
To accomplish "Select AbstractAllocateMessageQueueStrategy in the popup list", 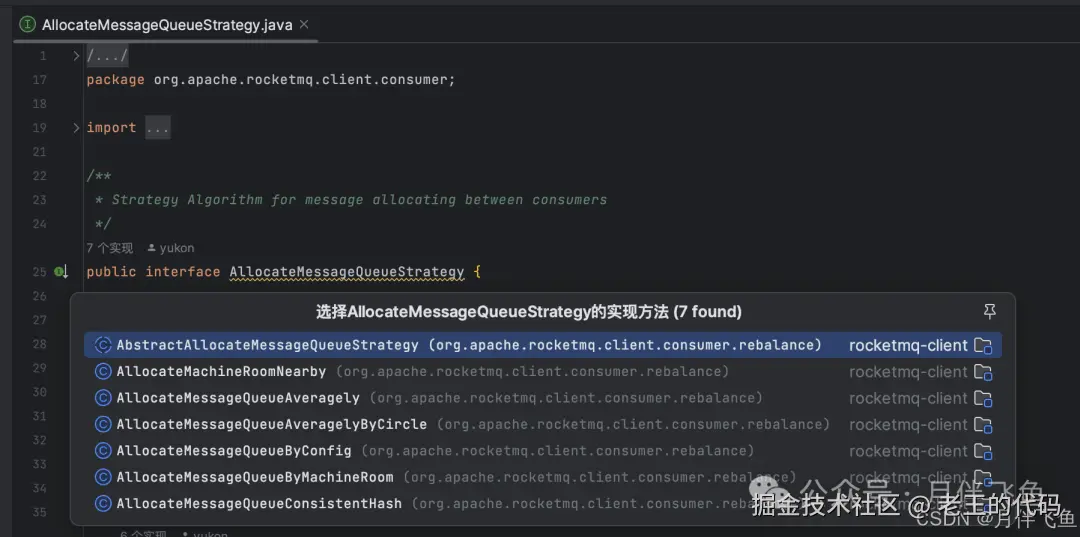I will (543, 345).
